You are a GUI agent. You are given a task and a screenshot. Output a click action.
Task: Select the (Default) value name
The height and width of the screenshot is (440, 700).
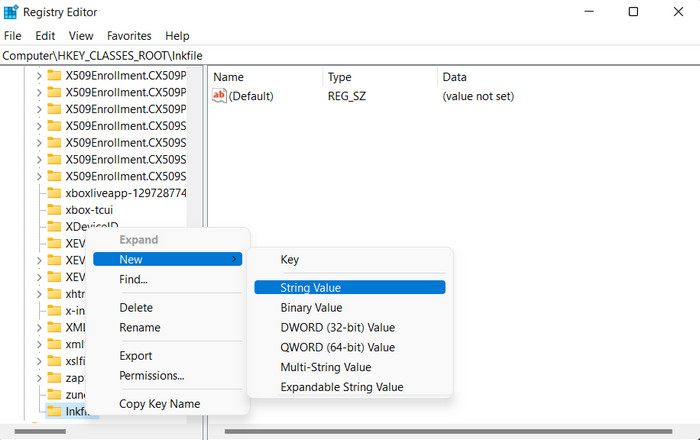click(x=251, y=96)
